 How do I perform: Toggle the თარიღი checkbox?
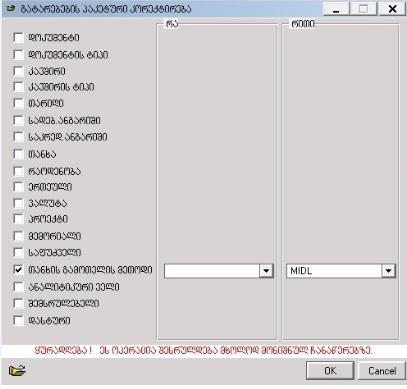click(19, 103)
